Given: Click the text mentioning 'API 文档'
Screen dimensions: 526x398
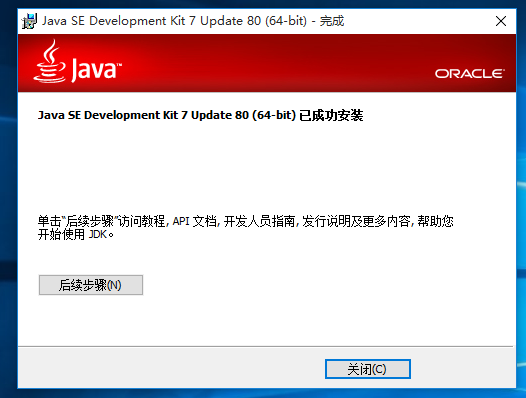Looking at the screenshot, I should (195, 221).
